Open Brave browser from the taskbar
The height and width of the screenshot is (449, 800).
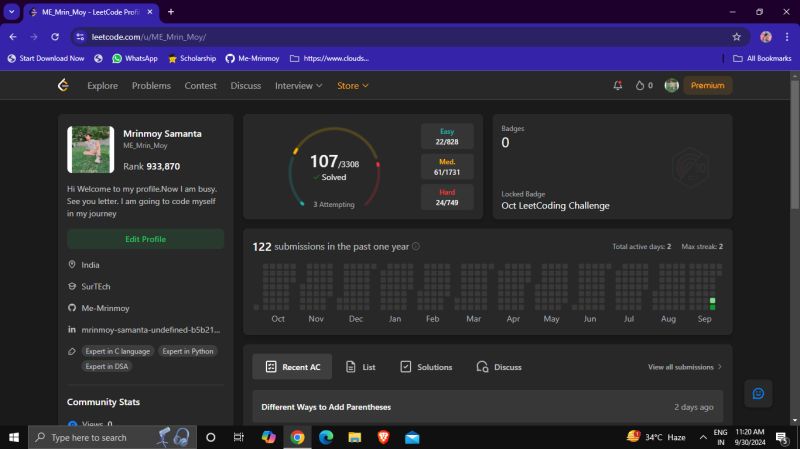point(383,437)
